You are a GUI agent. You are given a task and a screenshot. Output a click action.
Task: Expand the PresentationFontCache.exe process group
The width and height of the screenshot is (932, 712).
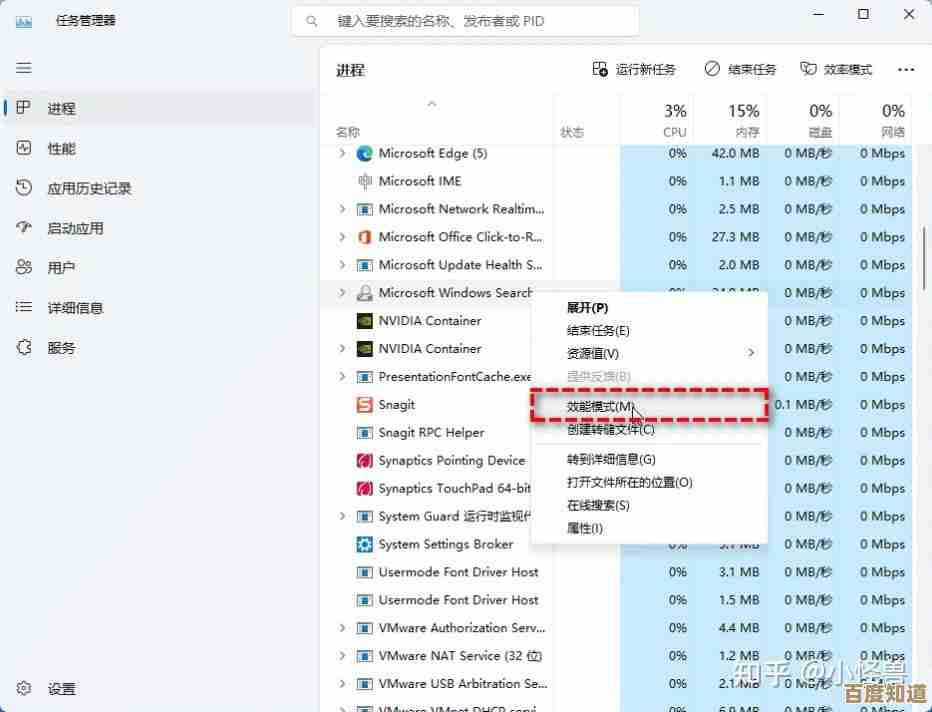[x=342, y=377]
